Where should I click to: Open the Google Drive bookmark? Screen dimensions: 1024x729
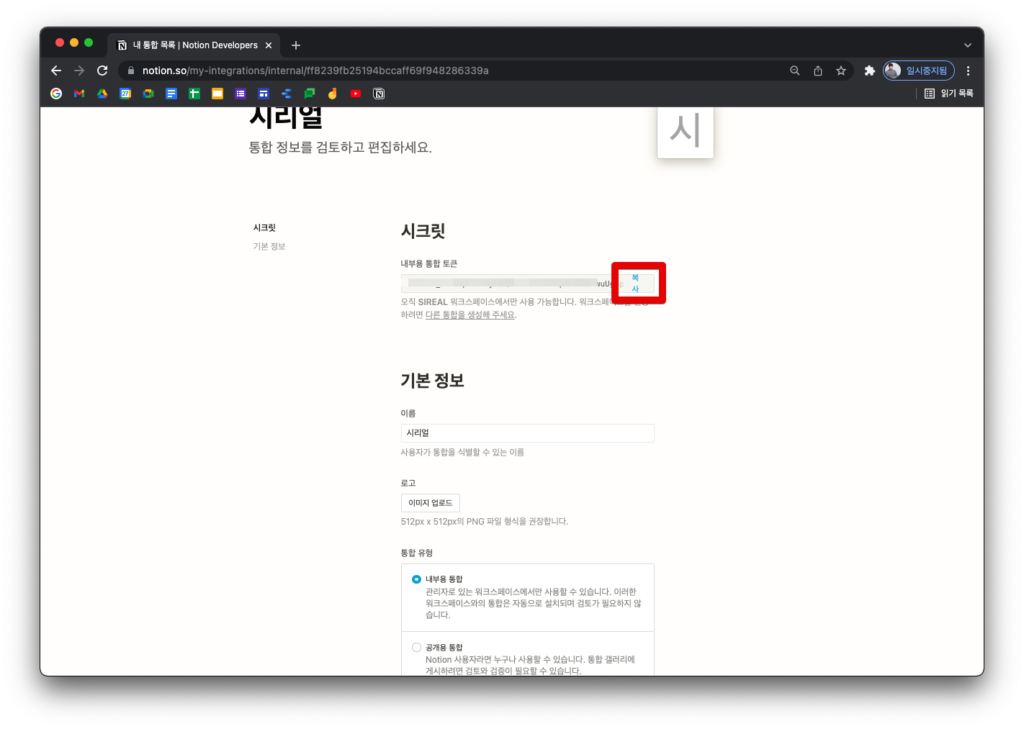click(103, 93)
